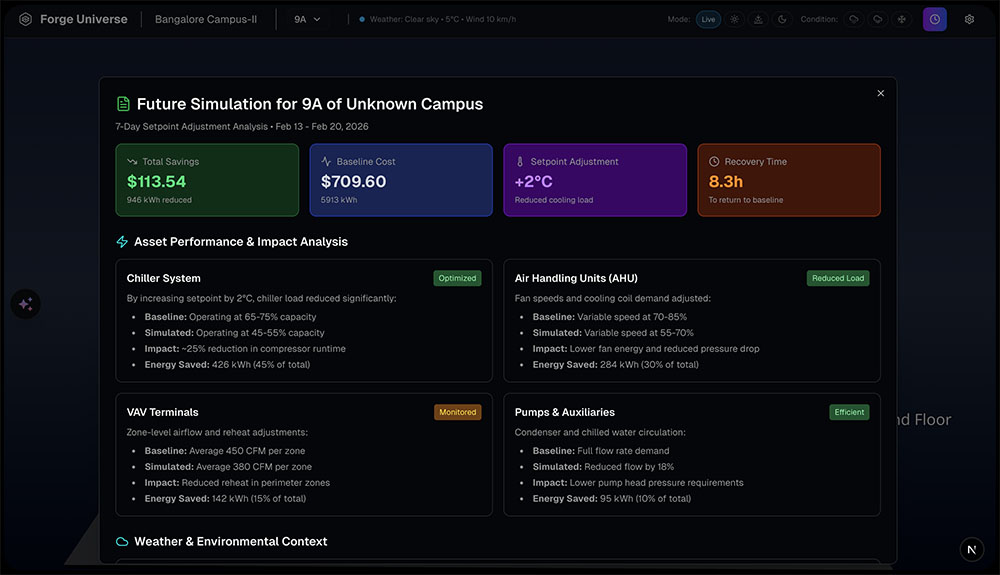Select the snowflake condition icon

point(902,19)
